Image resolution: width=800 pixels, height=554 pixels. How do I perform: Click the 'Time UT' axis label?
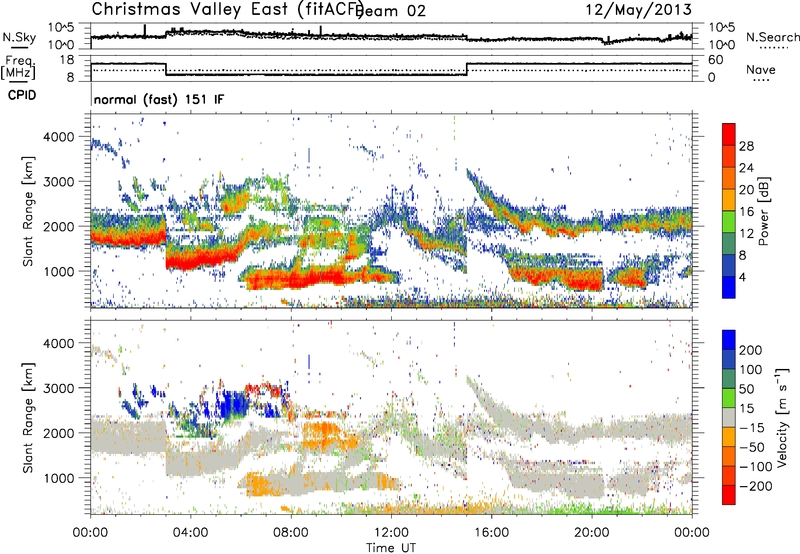pyautogui.click(x=391, y=548)
